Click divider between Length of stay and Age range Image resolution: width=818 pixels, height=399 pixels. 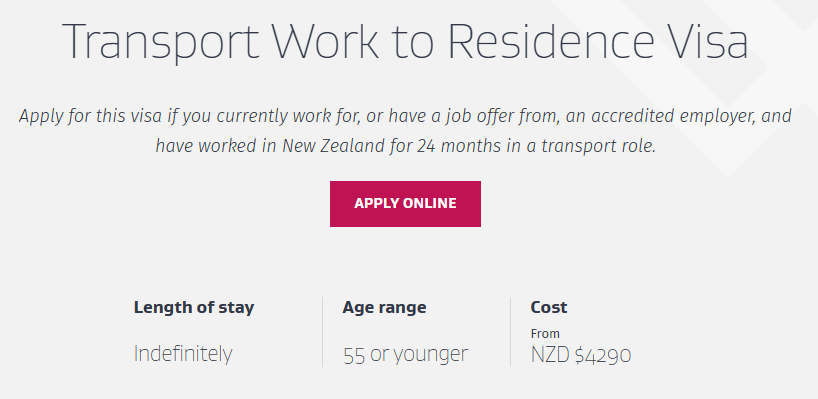(x=322, y=332)
